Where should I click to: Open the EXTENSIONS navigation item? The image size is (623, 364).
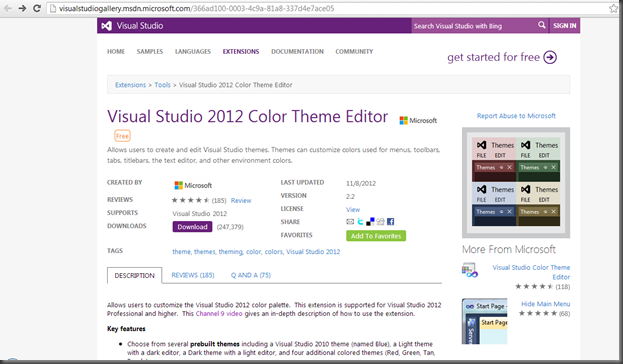coord(241,52)
